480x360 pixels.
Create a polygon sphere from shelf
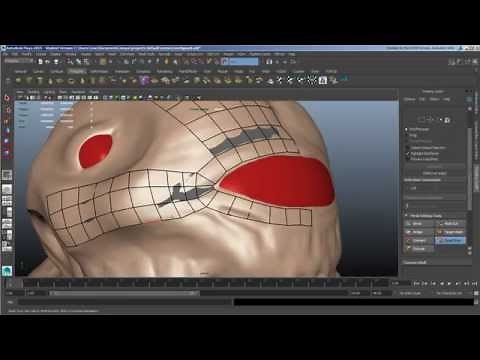[19, 80]
